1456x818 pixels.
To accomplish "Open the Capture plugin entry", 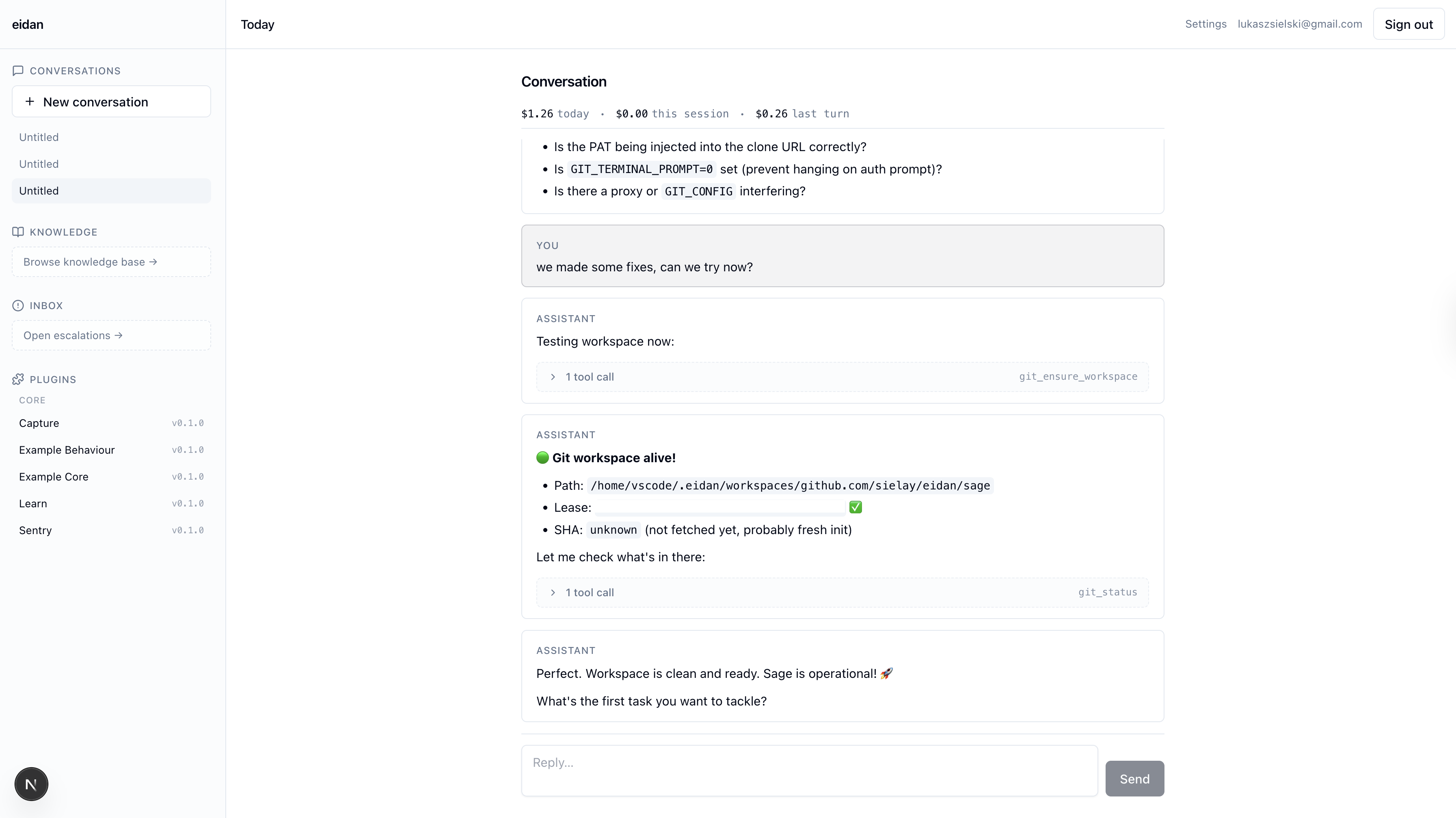I will [111, 423].
